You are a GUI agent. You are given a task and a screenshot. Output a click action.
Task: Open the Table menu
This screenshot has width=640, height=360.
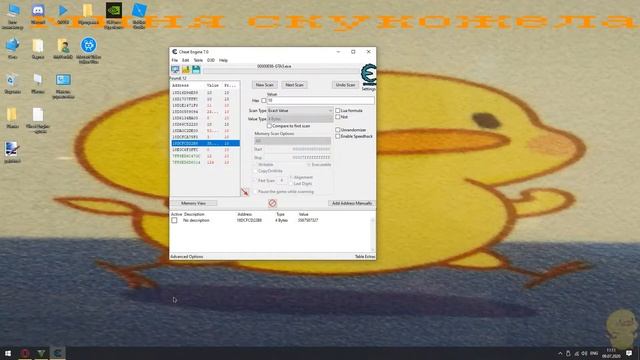tap(198, 60)
